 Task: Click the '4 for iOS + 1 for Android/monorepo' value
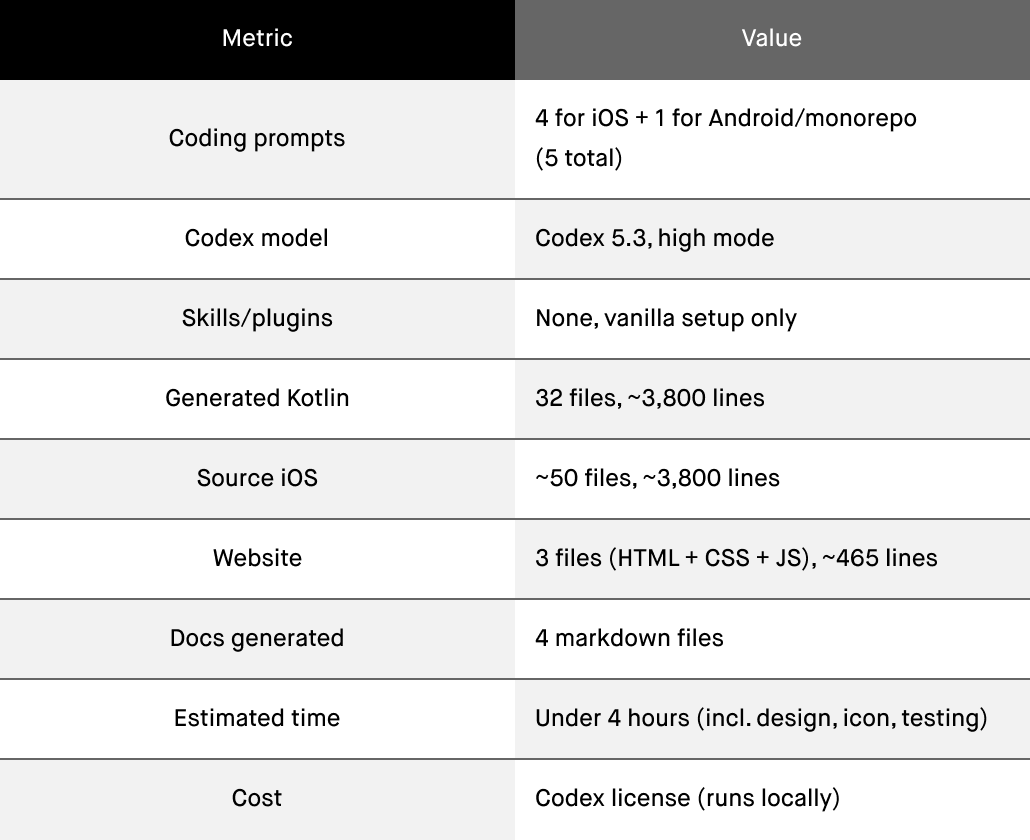click(x=726, y=118)
